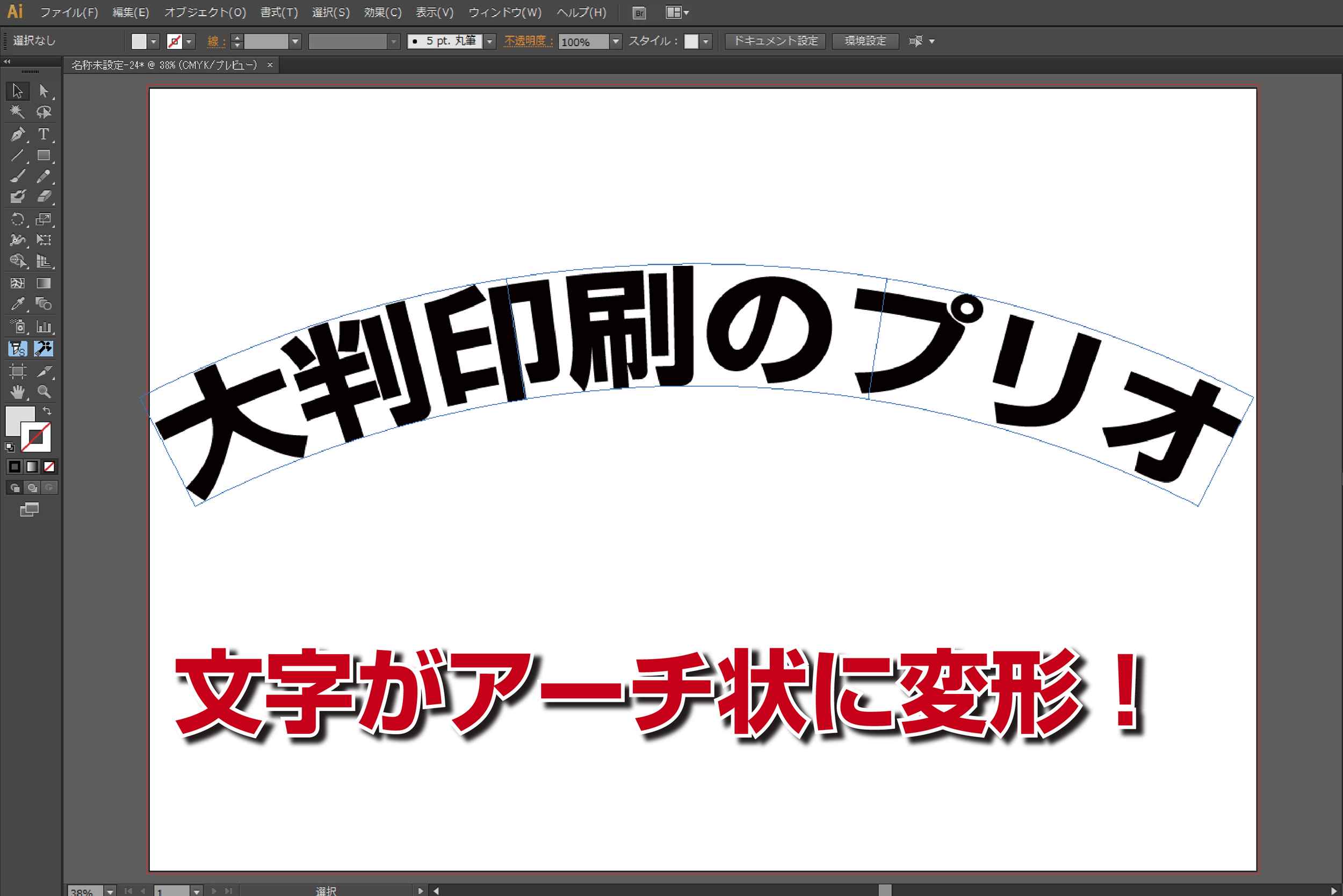1343x896 pixels.
Task: Open the スタイル graphic style dropdown
Action: point(706,42)
